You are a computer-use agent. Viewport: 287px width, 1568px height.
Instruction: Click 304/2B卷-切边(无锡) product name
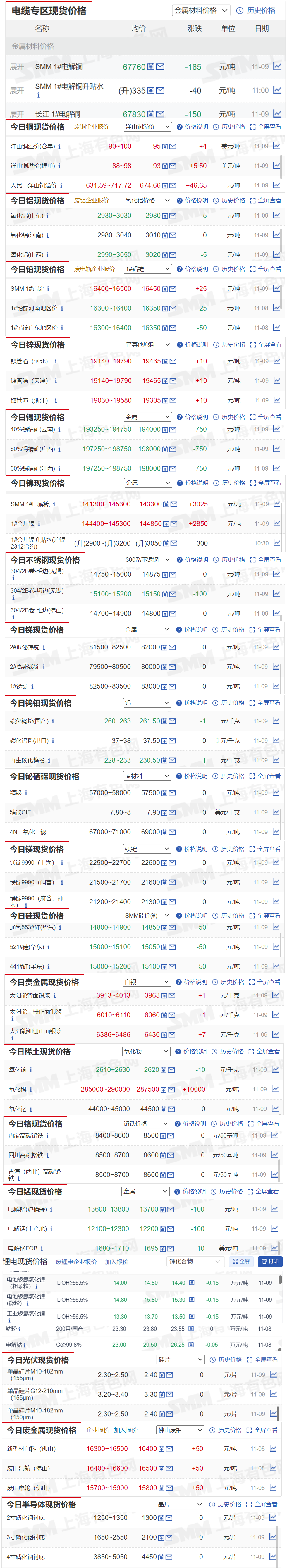[37, 590]
